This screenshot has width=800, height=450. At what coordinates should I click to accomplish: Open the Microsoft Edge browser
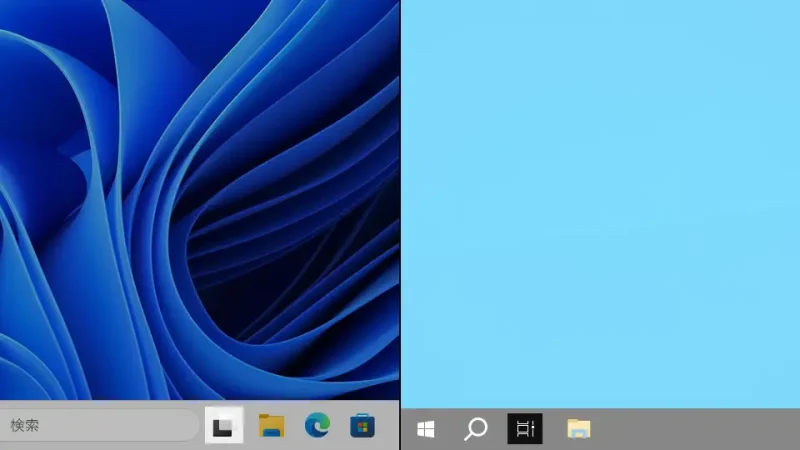(x=317, y=427)
